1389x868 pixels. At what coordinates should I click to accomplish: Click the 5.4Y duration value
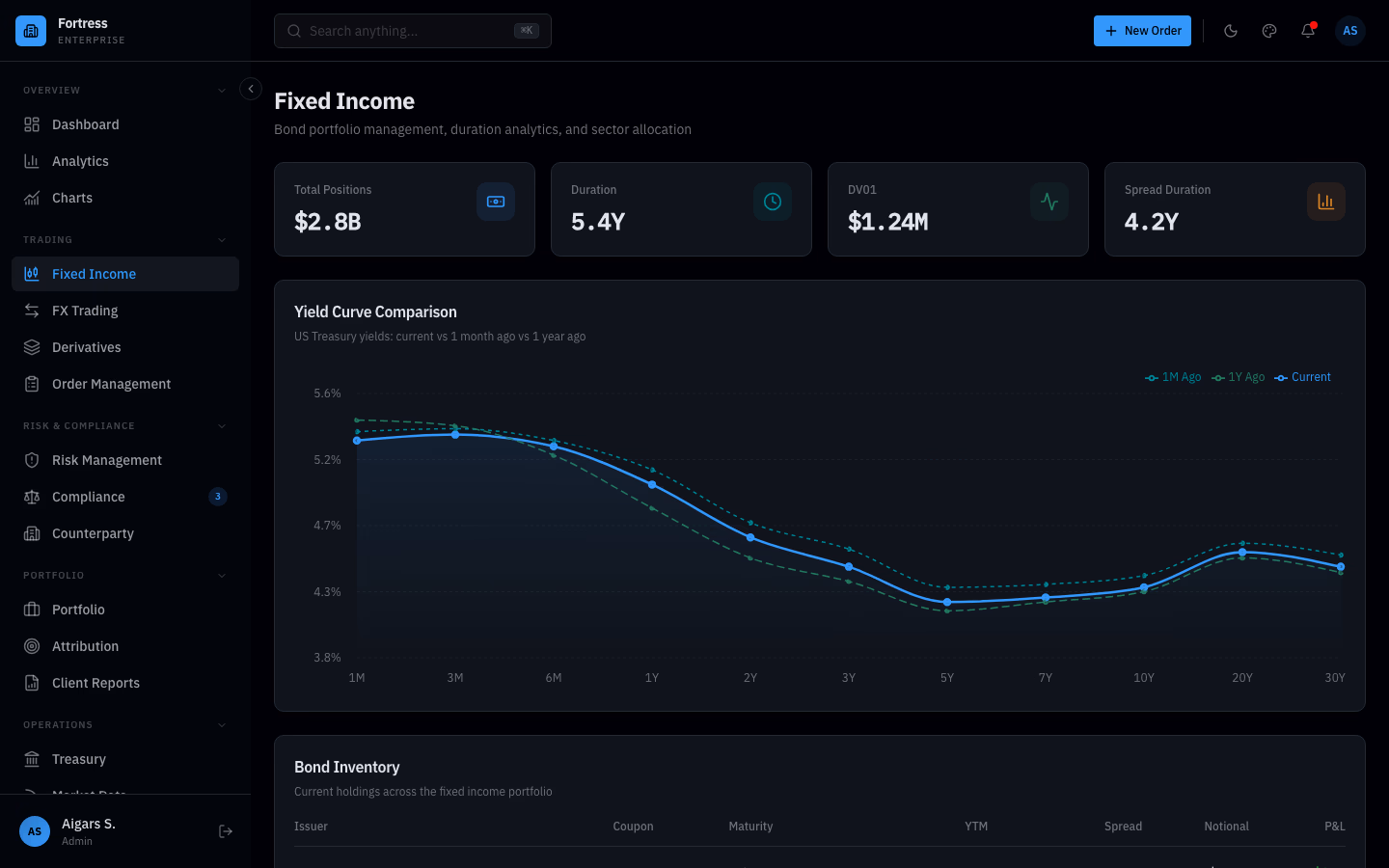pos(598,222)
